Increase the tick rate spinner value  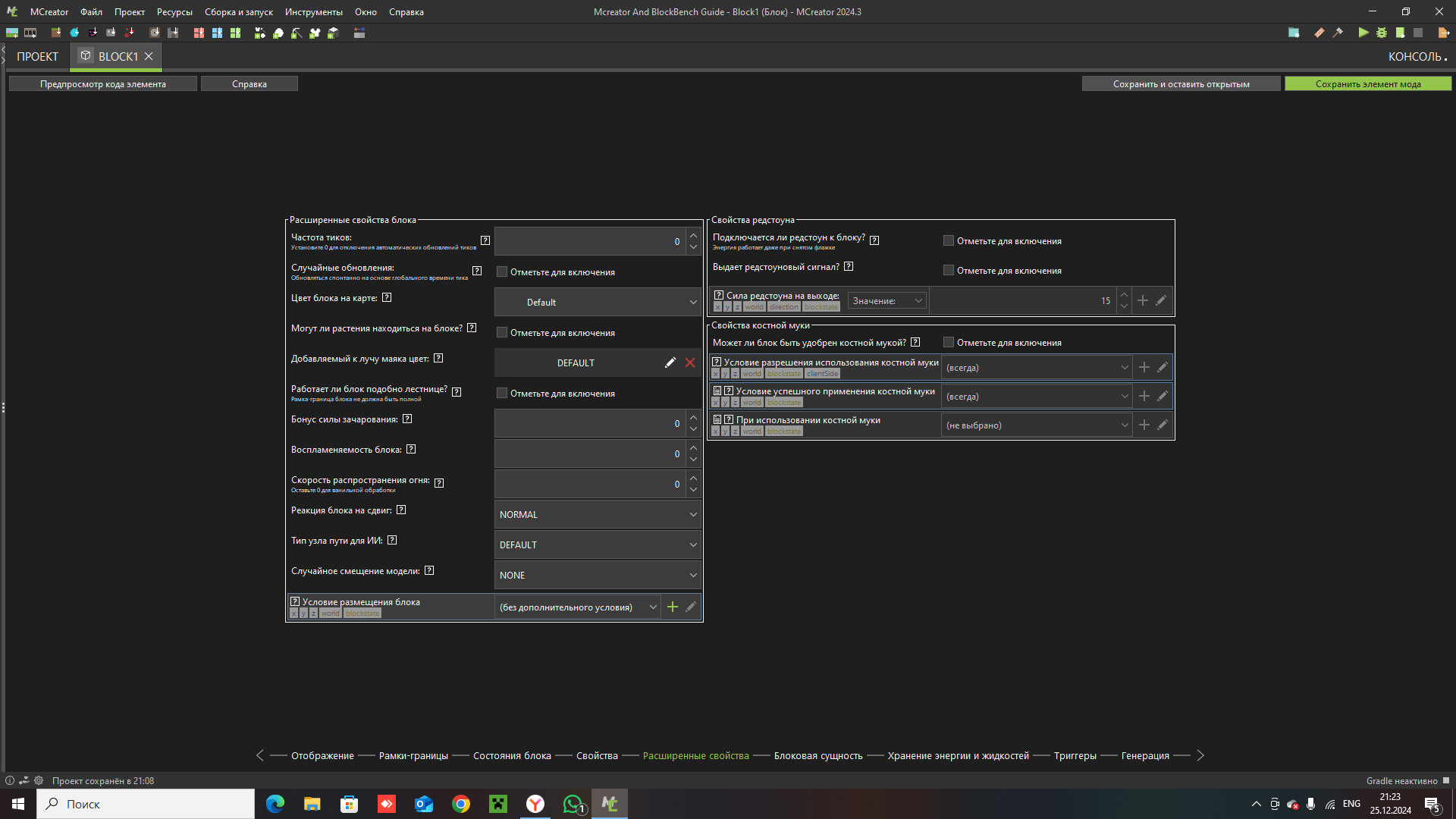[x=693, y=235]
